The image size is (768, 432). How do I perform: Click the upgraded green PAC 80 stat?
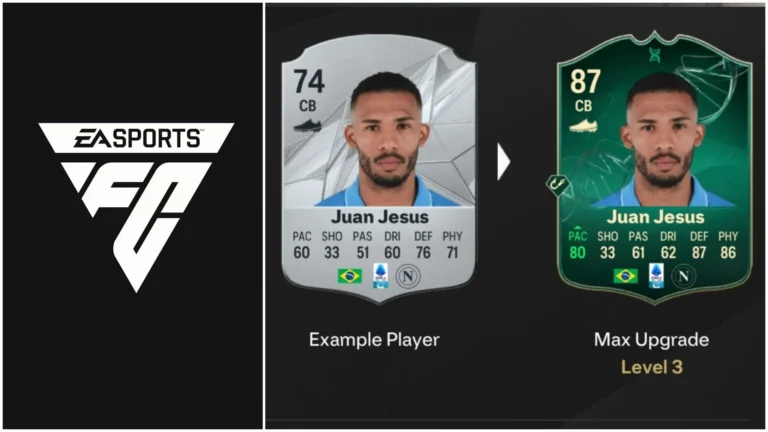click(577, 244)
